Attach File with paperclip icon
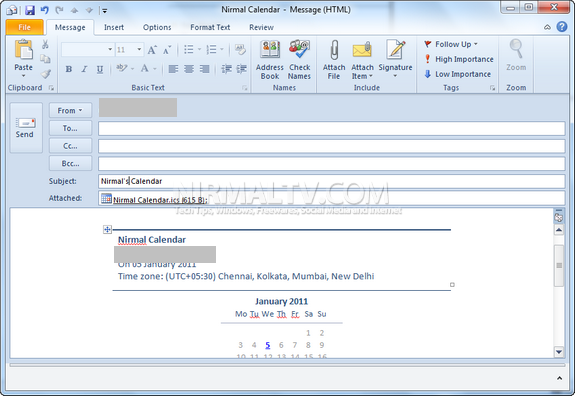The image size is (575, 396). [334, 60]
